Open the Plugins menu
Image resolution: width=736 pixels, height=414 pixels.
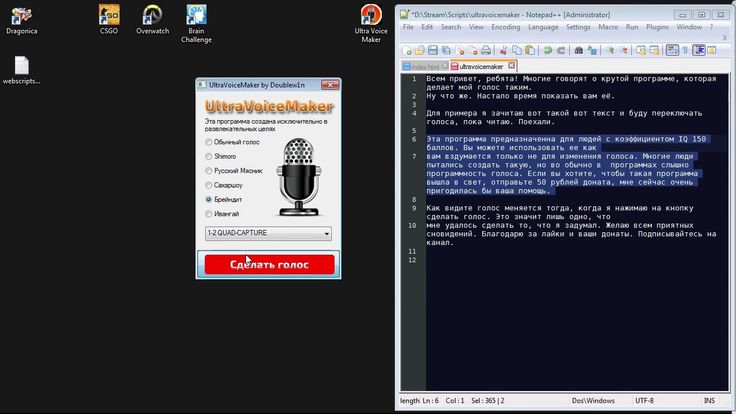pos(657,27)
